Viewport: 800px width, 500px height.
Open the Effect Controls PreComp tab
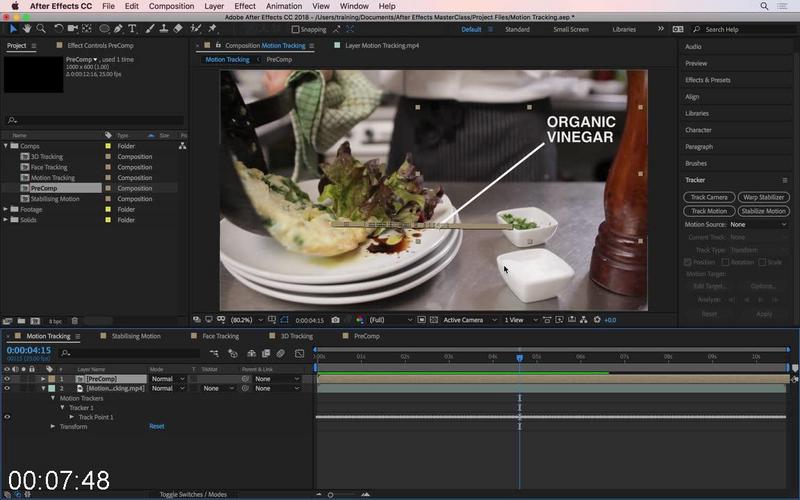coord(100,45)
